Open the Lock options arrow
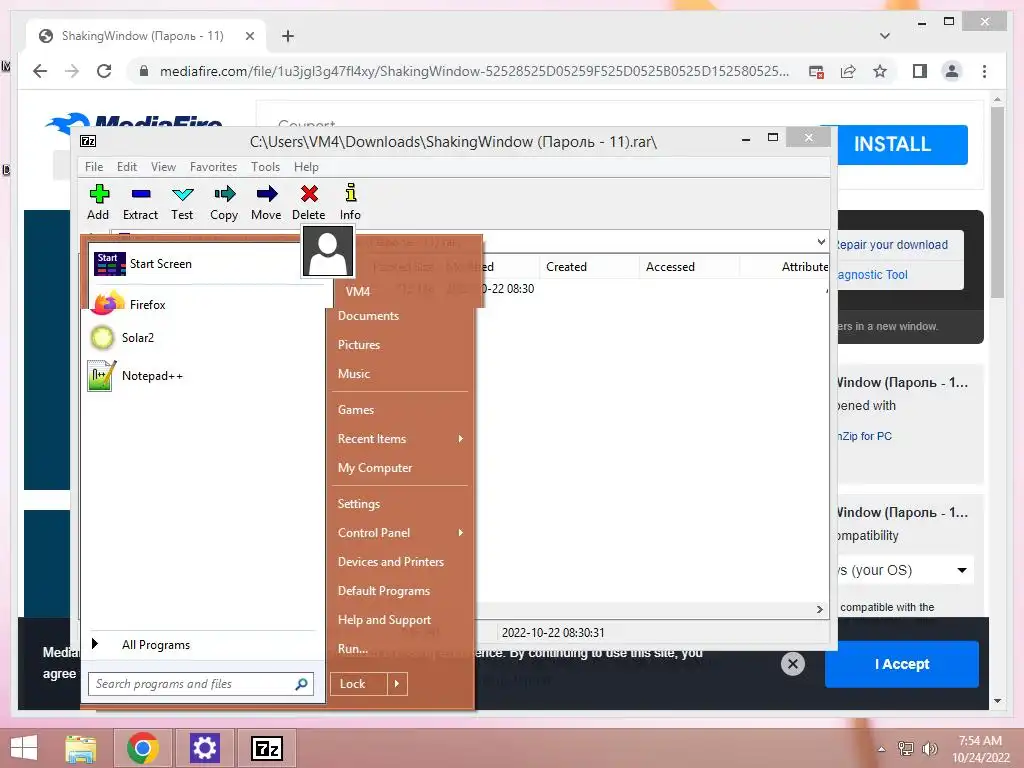Screen dimensions: 1024x768 pos(397,684)
